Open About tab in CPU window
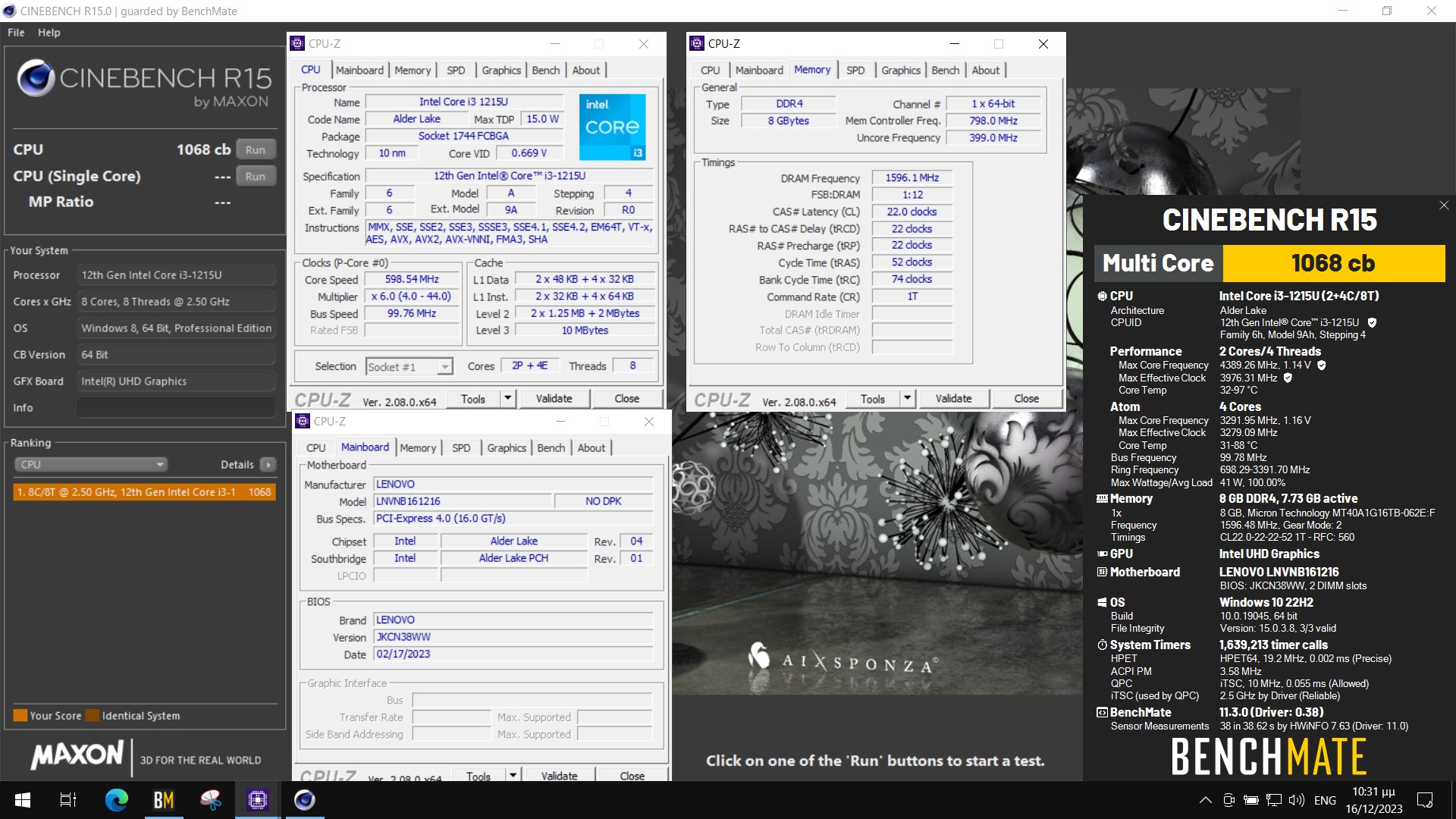The height and width of the screenshot is (819, 1456). [586, 70]
